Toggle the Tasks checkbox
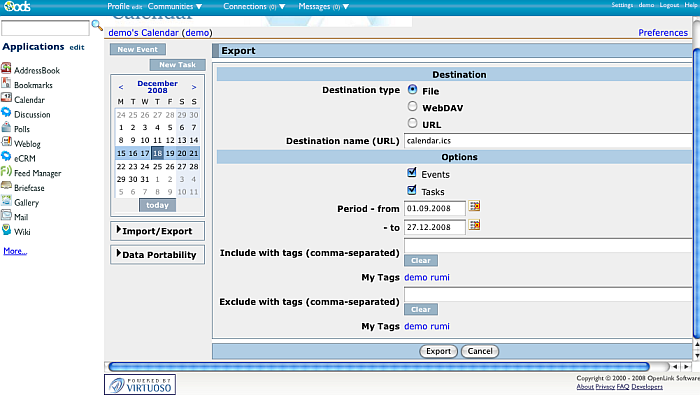This screenshot has height=409, width=700. pyautogui.click(x=412, y=190)
